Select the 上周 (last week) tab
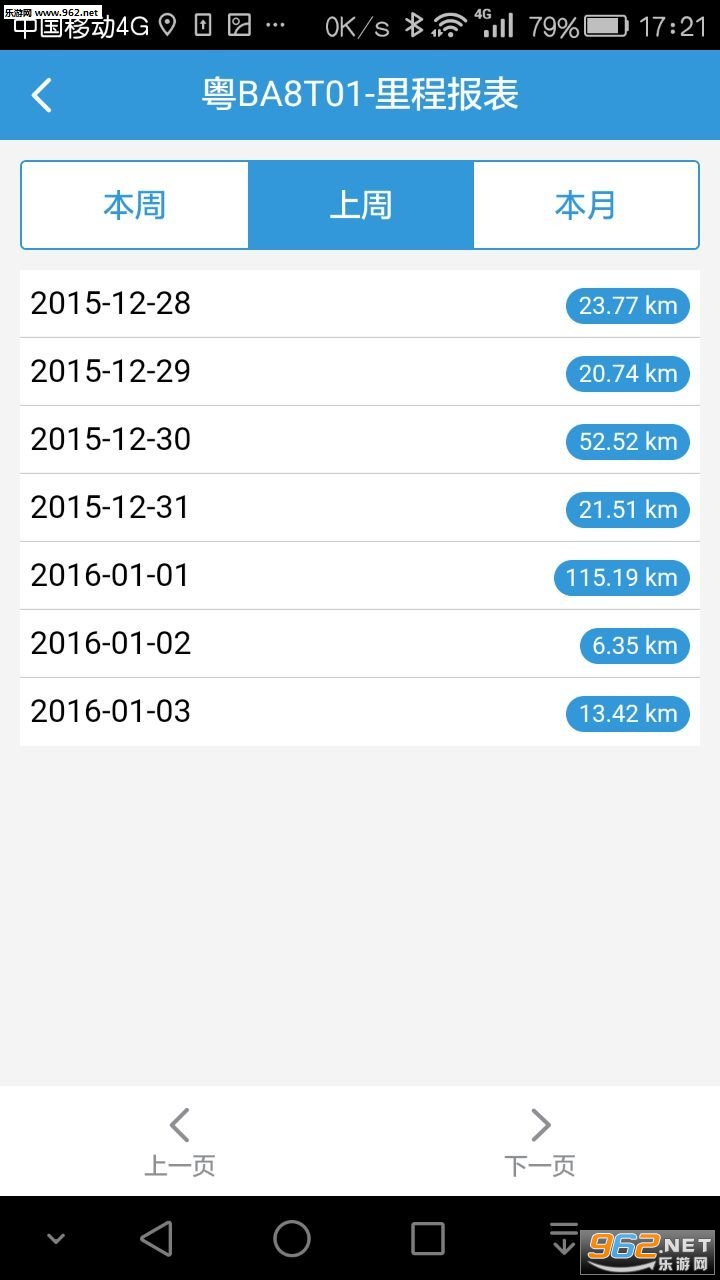The image size is (720, 1280). 360,206
